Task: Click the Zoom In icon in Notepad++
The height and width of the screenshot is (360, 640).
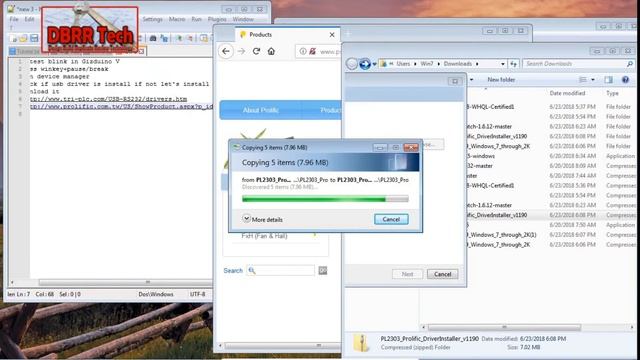Action: 179,38
